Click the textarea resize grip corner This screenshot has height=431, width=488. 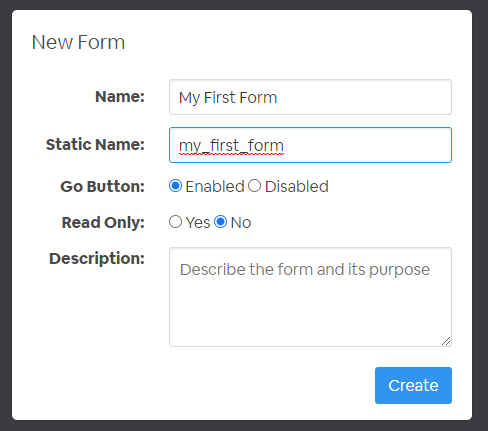pyautogui.click(x=446, y=341)
